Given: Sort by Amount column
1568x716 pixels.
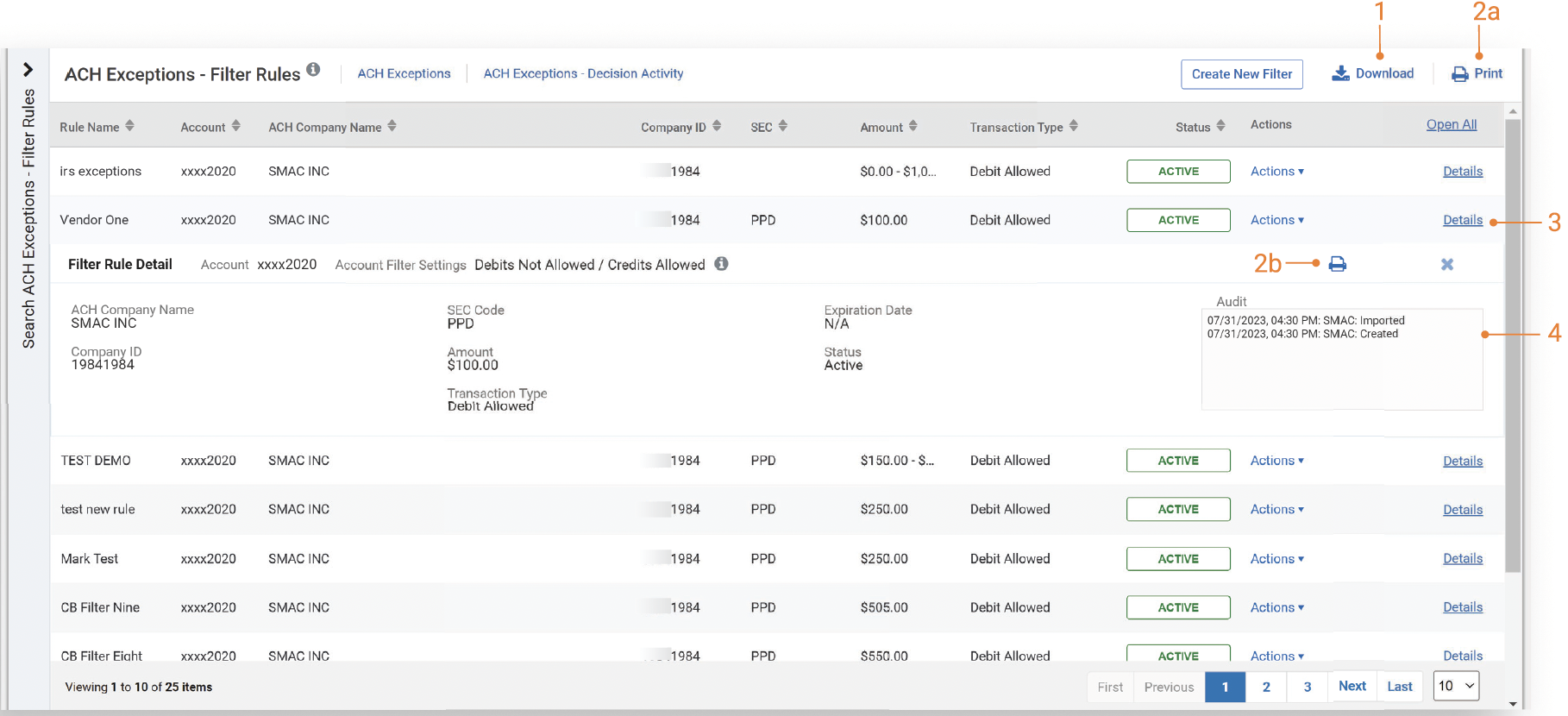Looking at the screenshot, I should 913,126.
